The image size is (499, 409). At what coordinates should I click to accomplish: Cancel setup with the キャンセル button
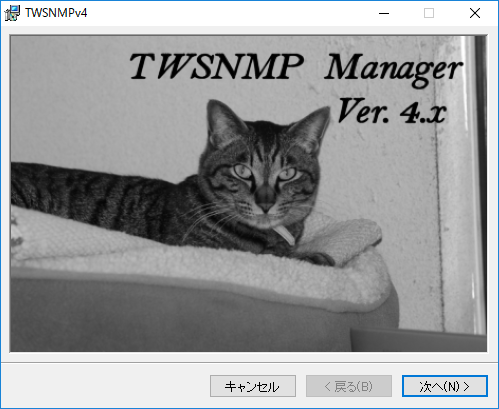pyautogui.click(x=253, y=386)
